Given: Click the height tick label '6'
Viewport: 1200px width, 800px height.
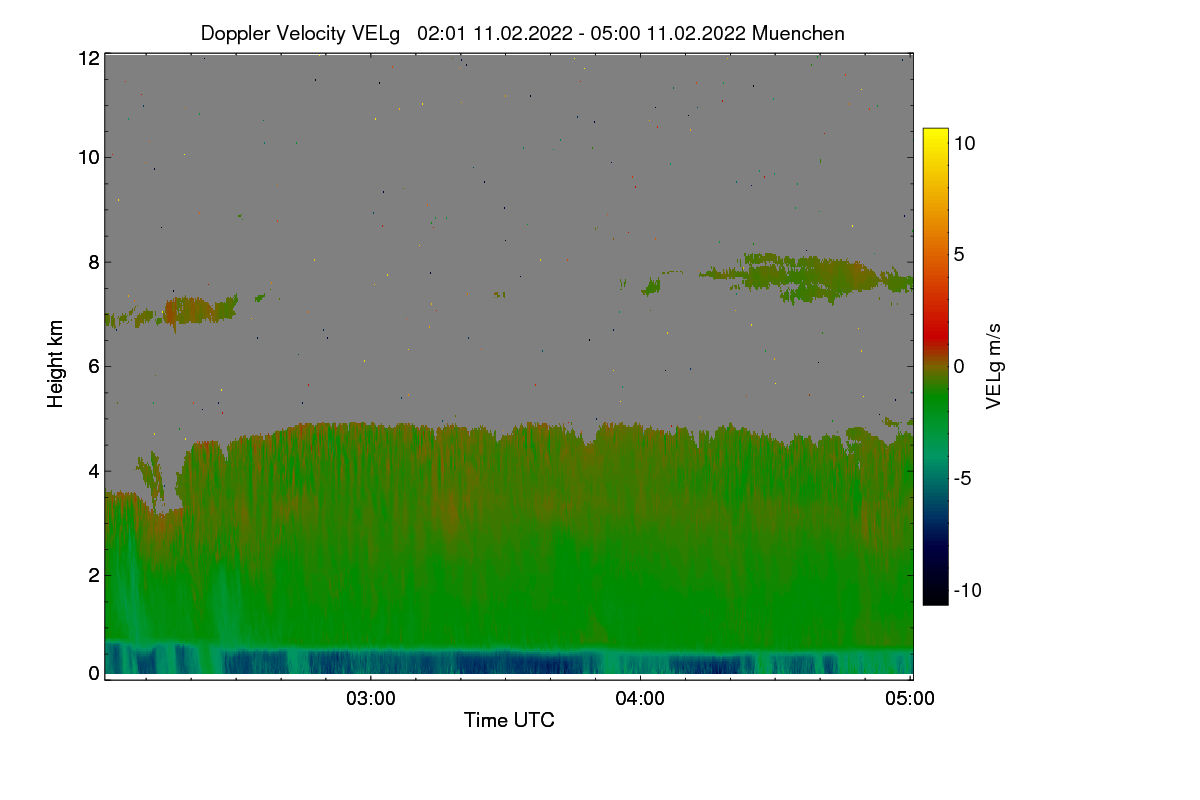Looking at the screenshot, I should pos(94,366).
